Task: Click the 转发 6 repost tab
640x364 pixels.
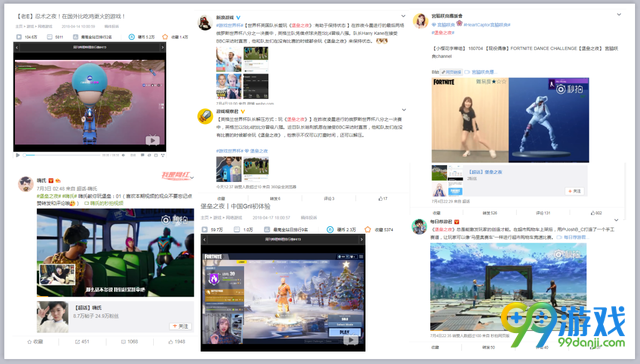Action: tap(275, 199)
